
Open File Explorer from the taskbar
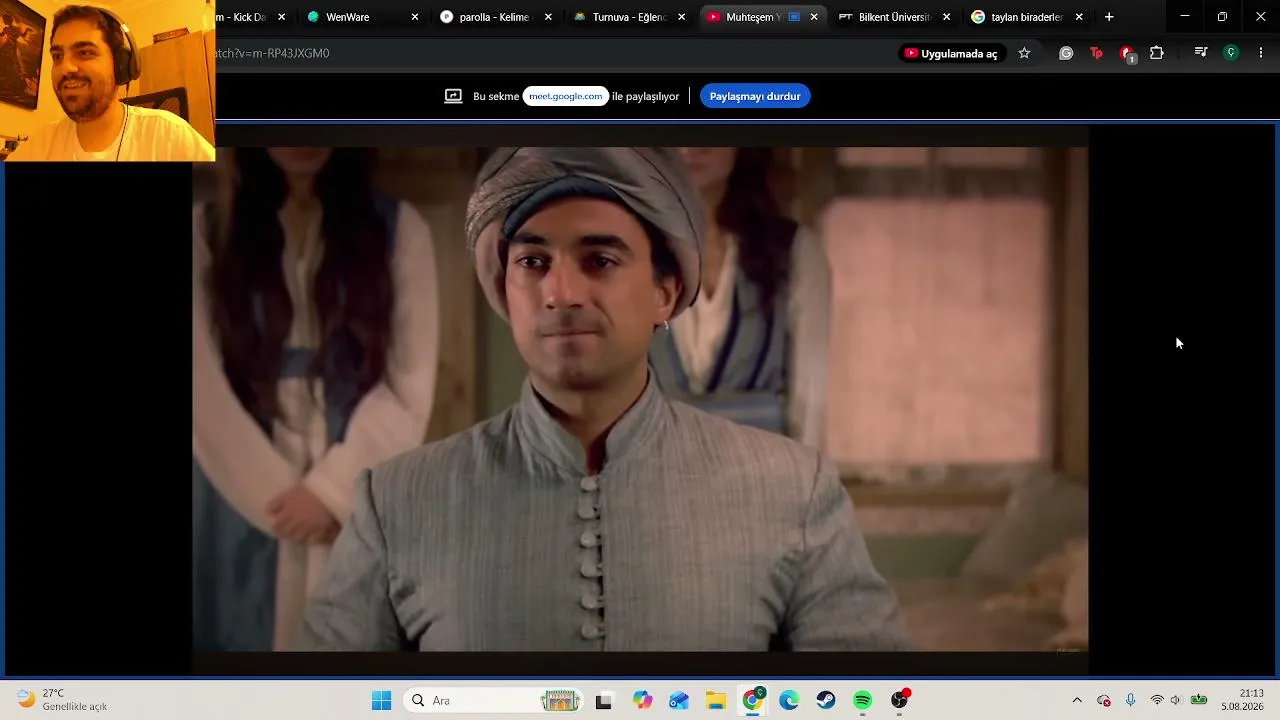pos(716,701)
